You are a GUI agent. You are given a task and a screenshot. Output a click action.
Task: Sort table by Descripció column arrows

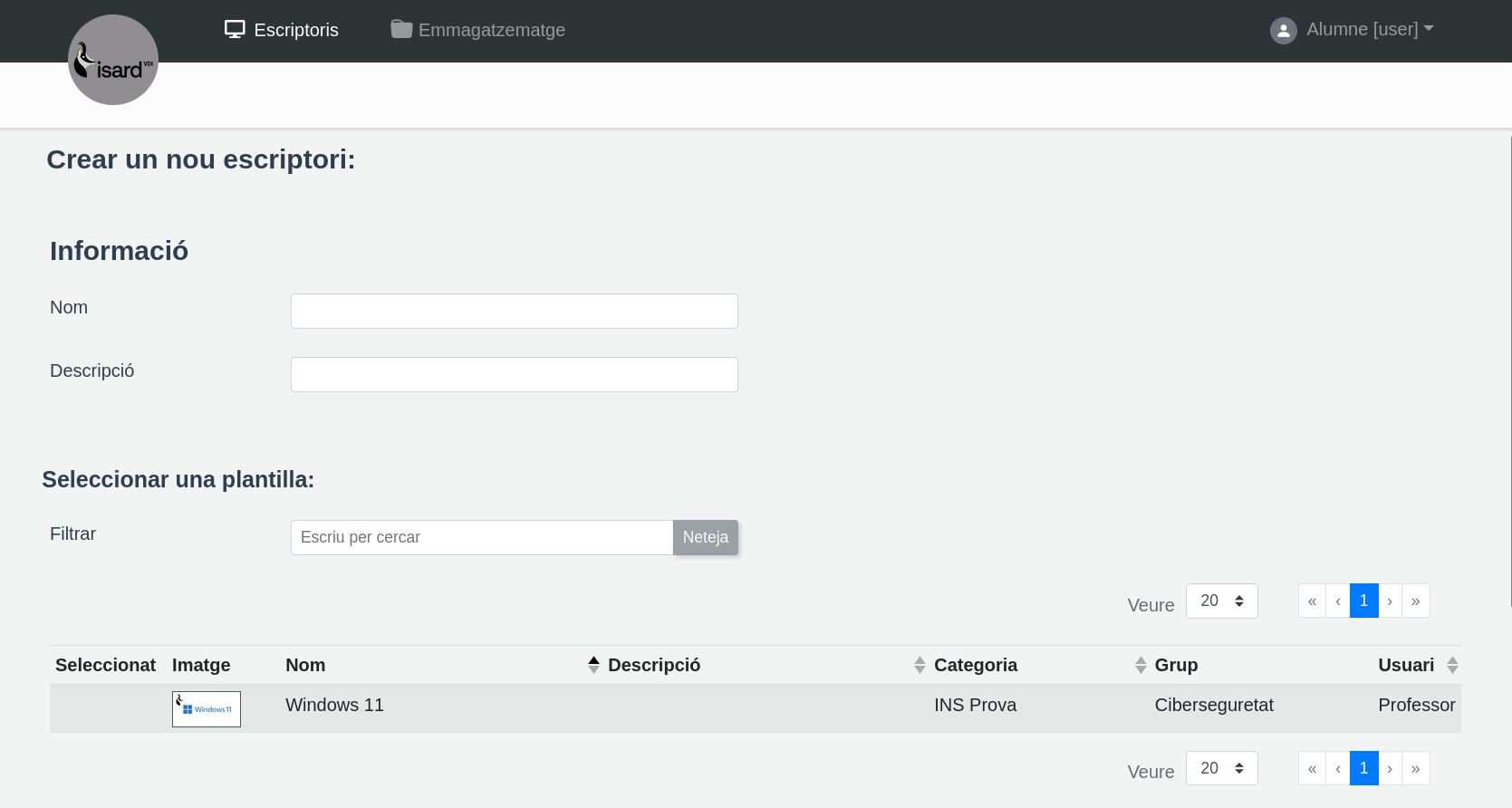(x=920, y=665)
